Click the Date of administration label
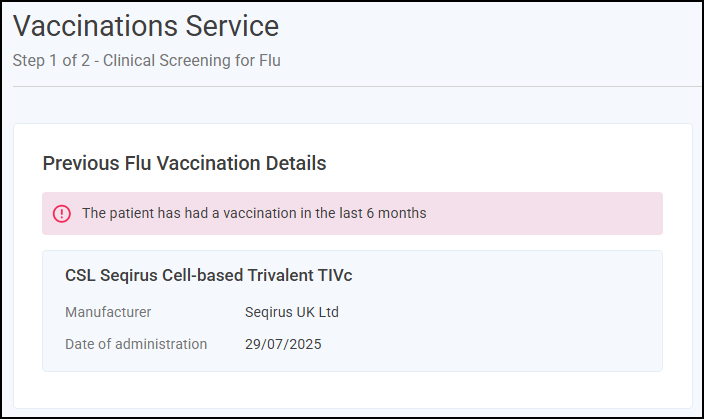Screen dimensions: 704x419 tap(136, 344)
